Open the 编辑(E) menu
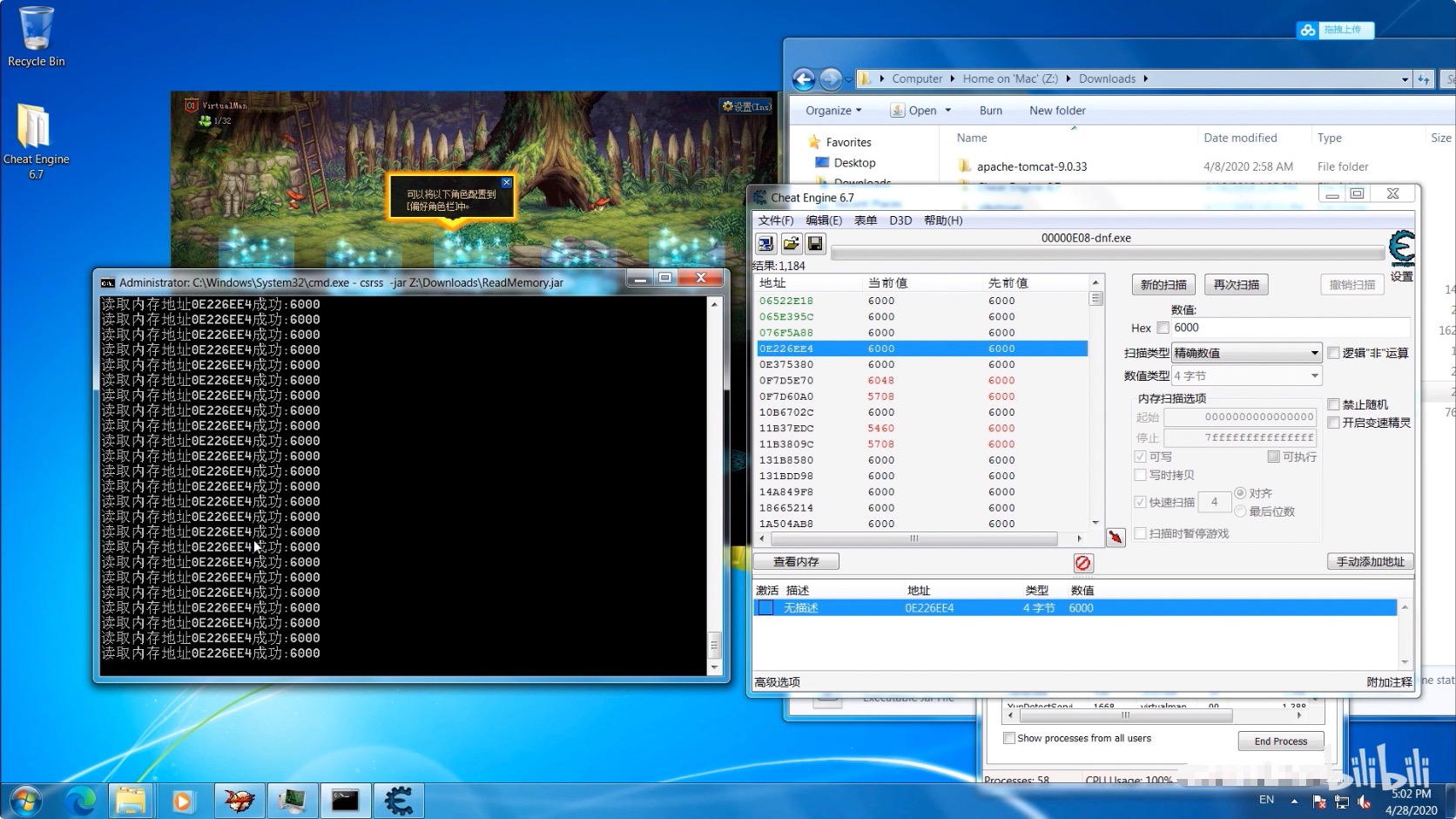Image resolution: width=1456 pixels, height=819 pixels. pos(823,220)
